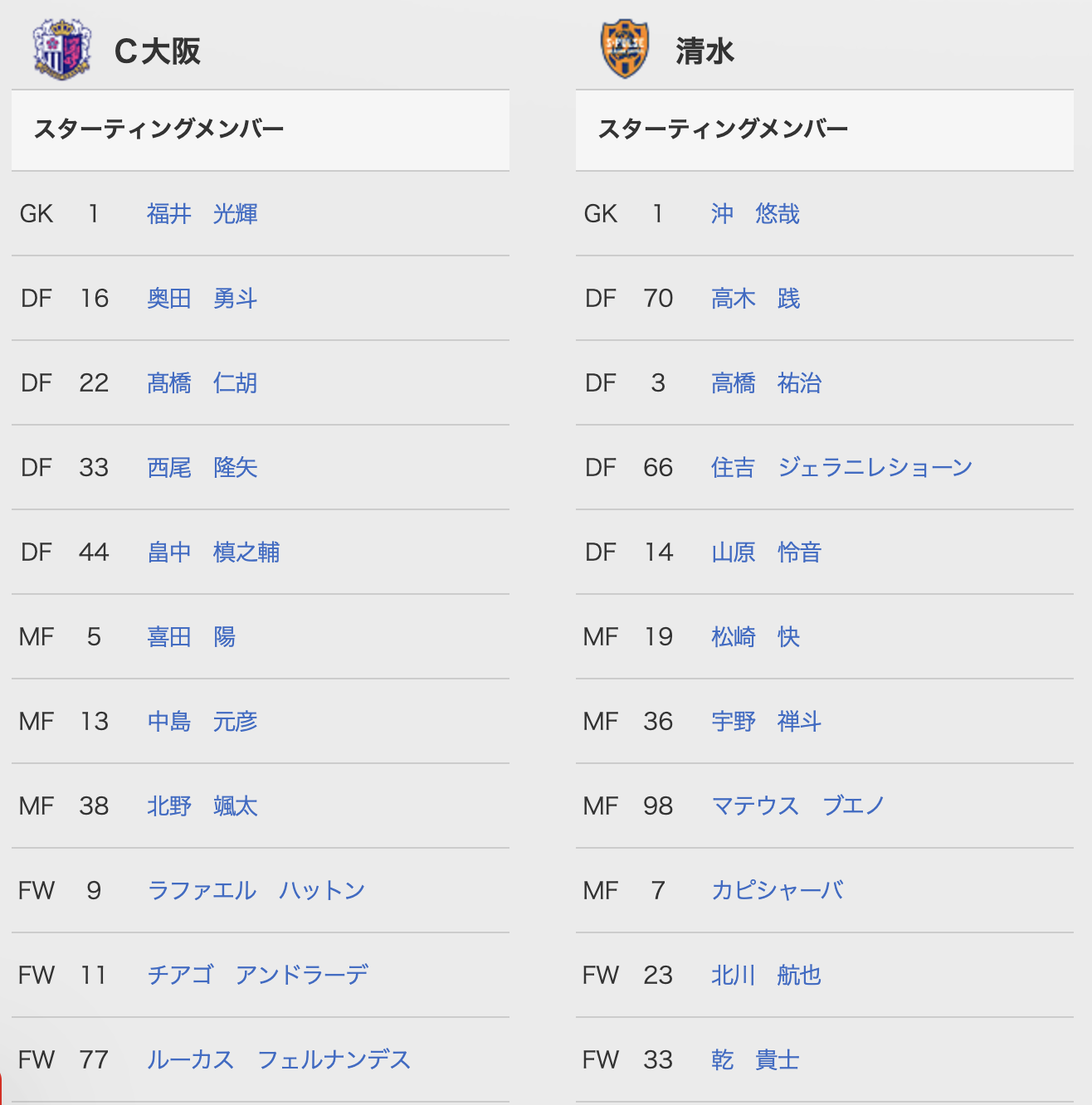This screenshot has height=1105, width=1092.
Task: Open カピシャーバ player link
Action: pyautogui.click(x=778, y=891)
